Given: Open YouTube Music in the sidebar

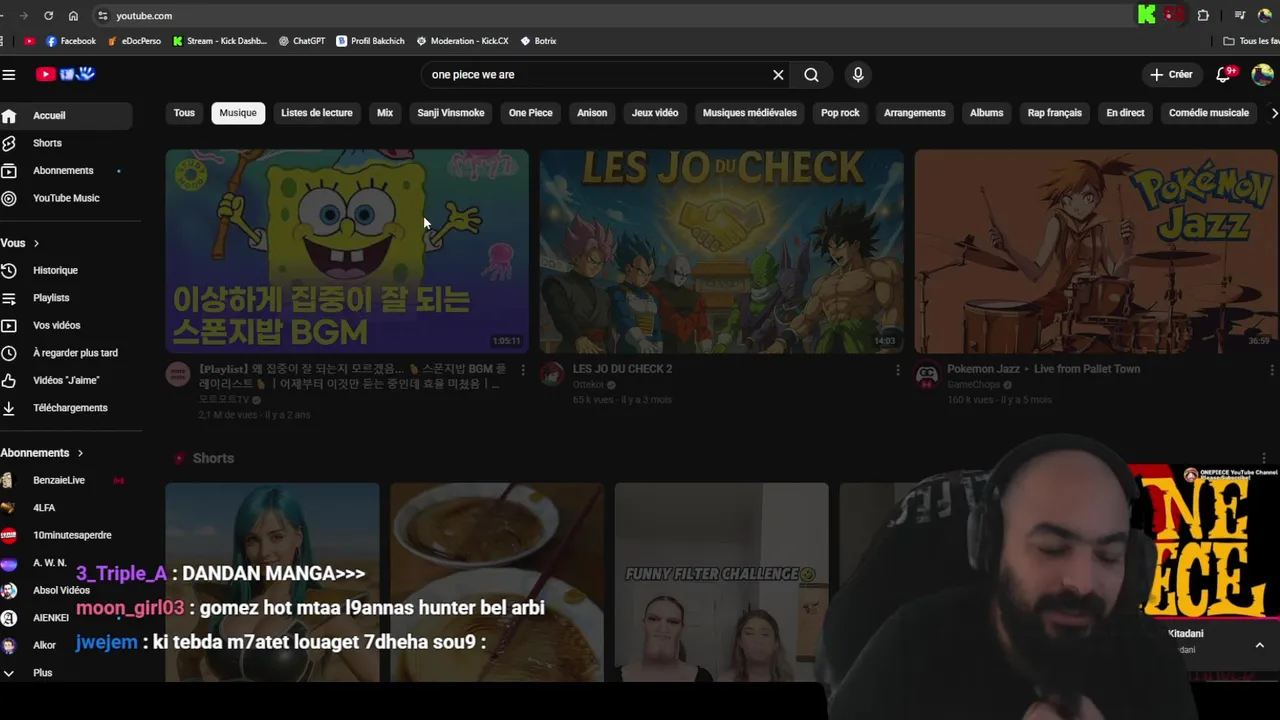Looking at the screenshot, I should tap(65, 198).
